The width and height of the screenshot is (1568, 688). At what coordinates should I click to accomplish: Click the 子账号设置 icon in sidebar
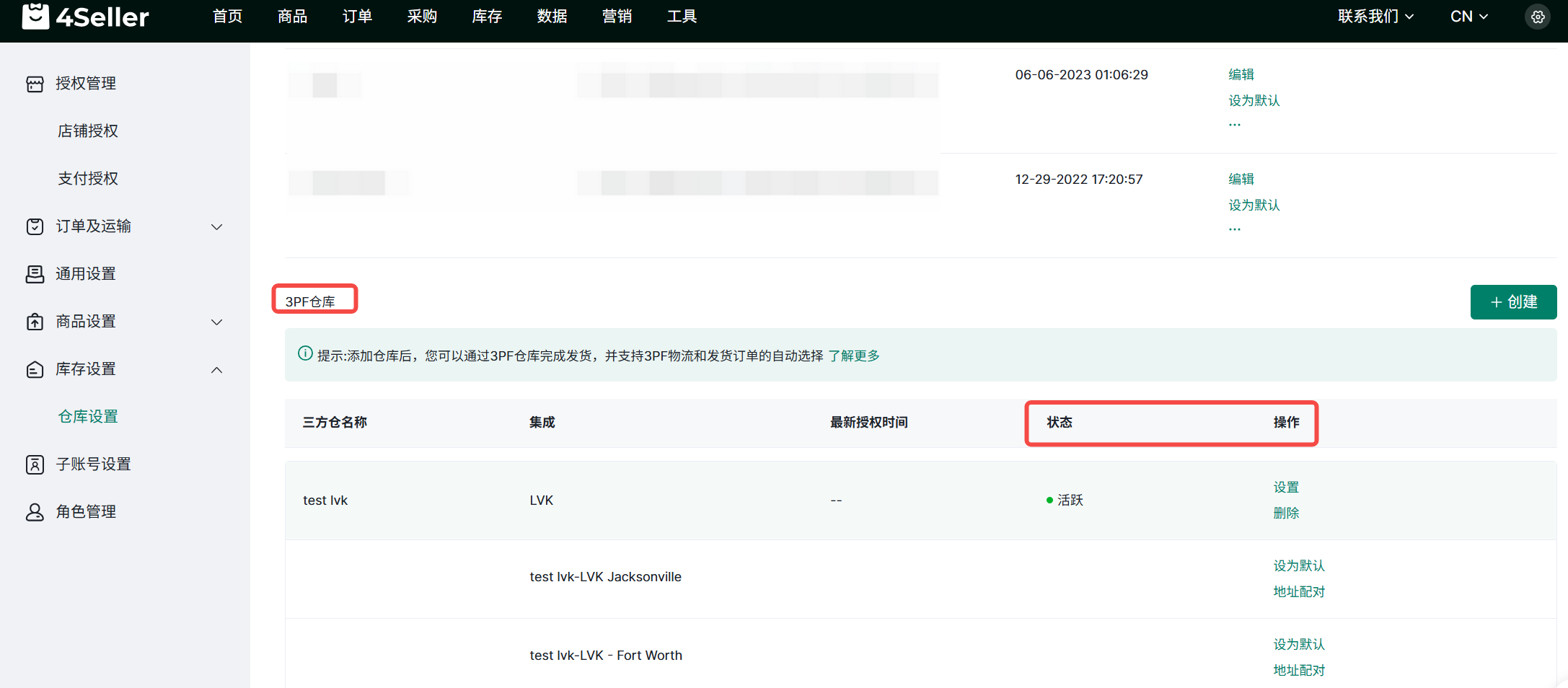[35, 464]
